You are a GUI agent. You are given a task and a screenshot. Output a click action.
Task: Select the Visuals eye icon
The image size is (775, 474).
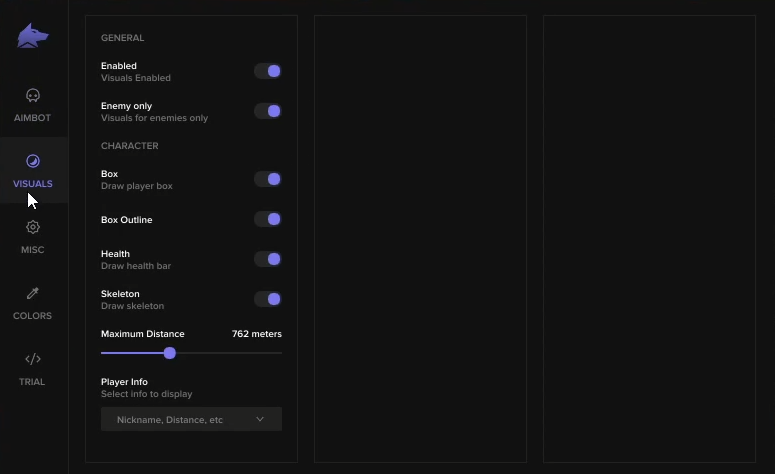tap(32, 161)
